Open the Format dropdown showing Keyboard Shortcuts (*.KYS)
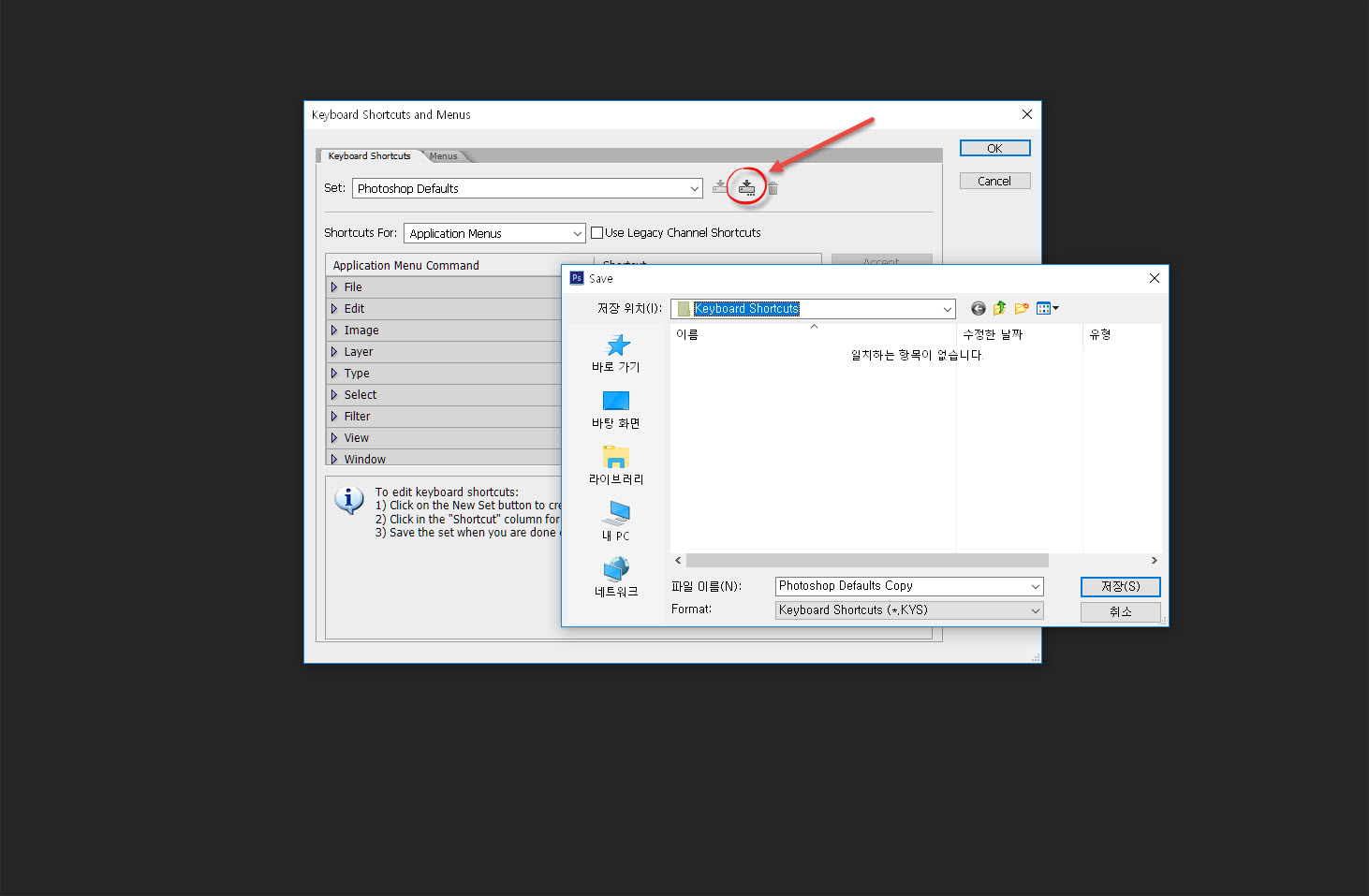Screen dimensions: 1369x896 pyautogui.click(x=909, y=610)
